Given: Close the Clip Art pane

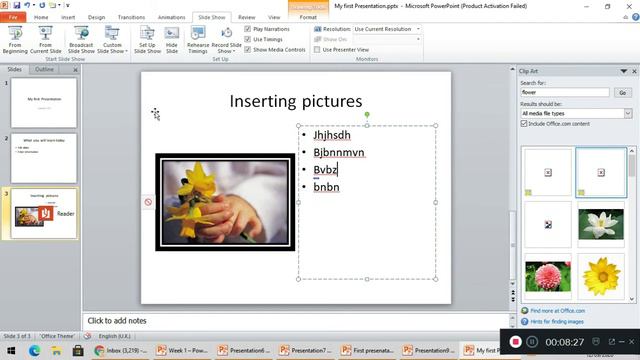Looking at the screenshot, I should [x=634, y=71].
